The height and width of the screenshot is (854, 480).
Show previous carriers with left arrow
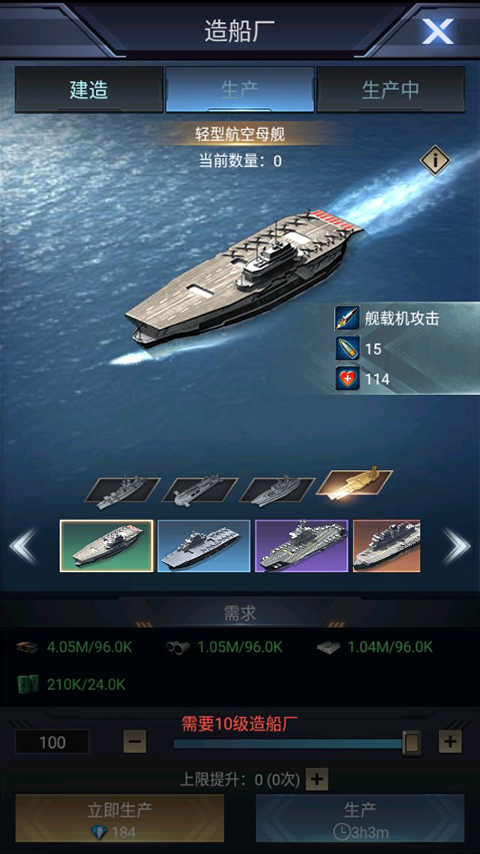click(23, 546)
